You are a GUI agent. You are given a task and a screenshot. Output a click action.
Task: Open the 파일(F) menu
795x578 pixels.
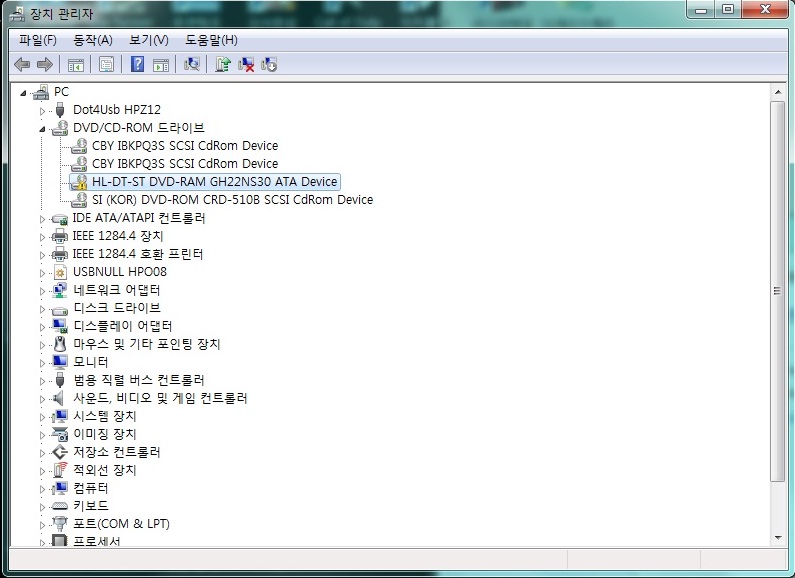point(38,40)
